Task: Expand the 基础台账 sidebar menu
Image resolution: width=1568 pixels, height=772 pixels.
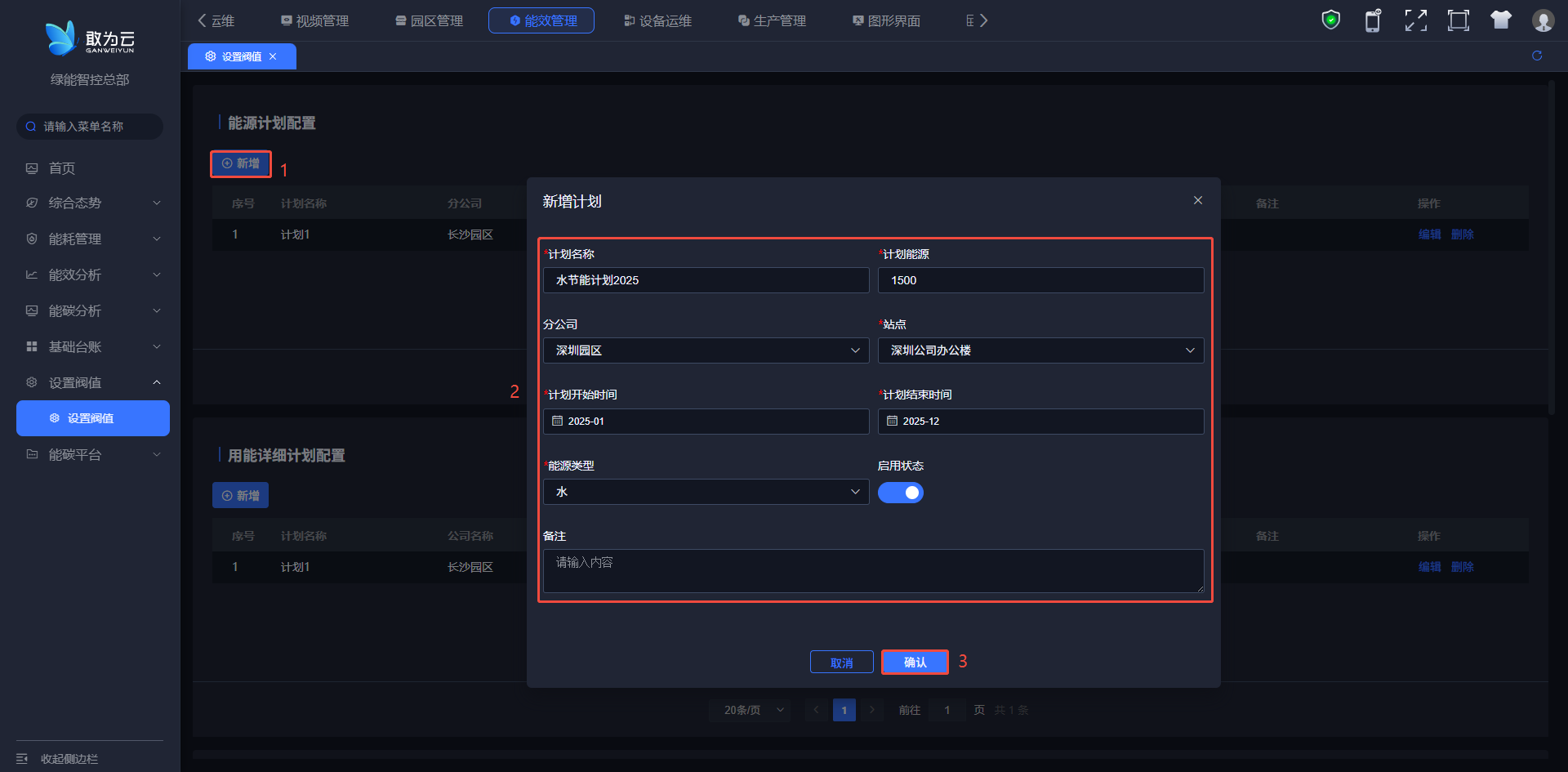Action: pos(93,346)
